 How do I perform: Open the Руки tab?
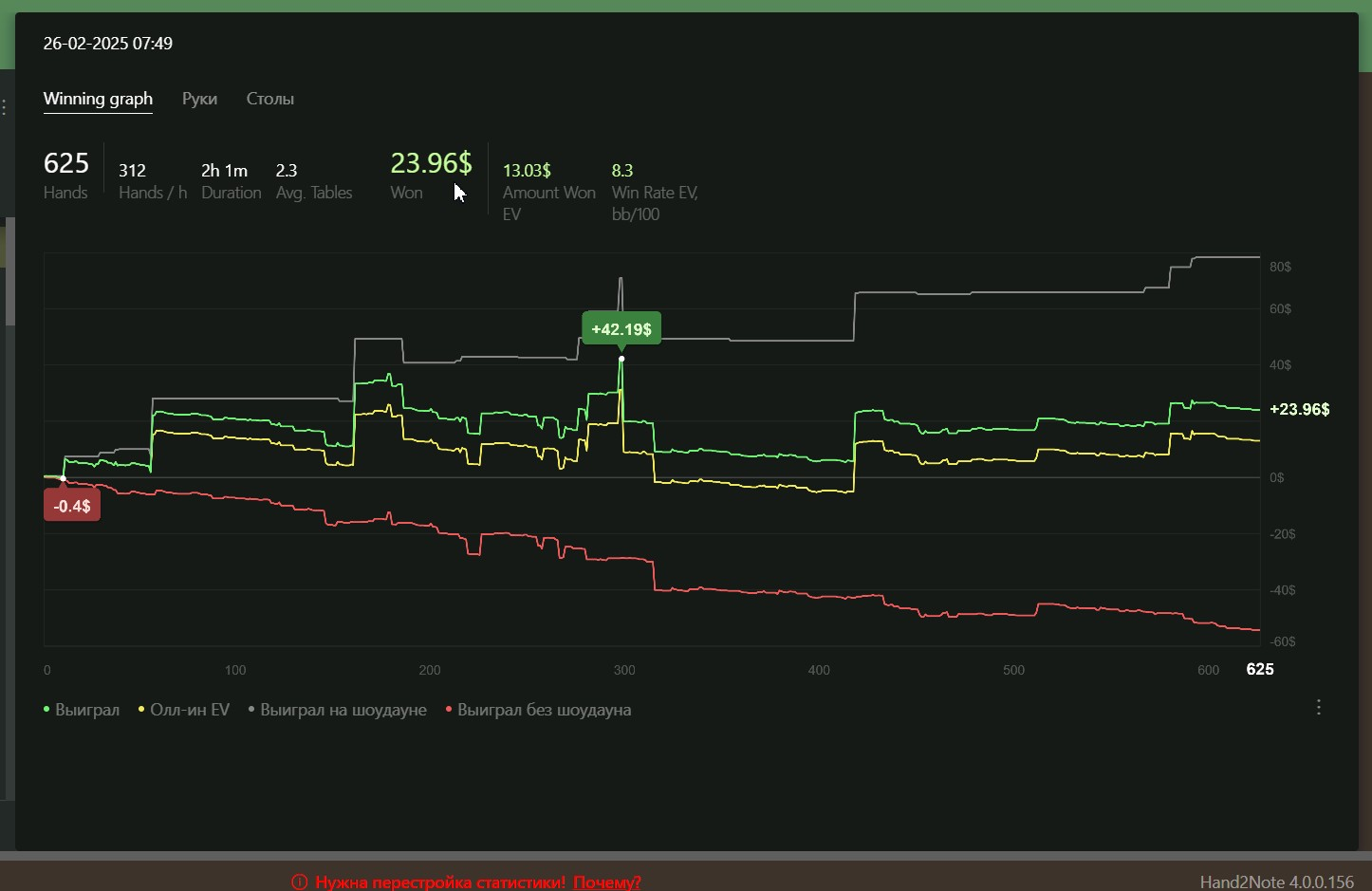click(199, 99)
